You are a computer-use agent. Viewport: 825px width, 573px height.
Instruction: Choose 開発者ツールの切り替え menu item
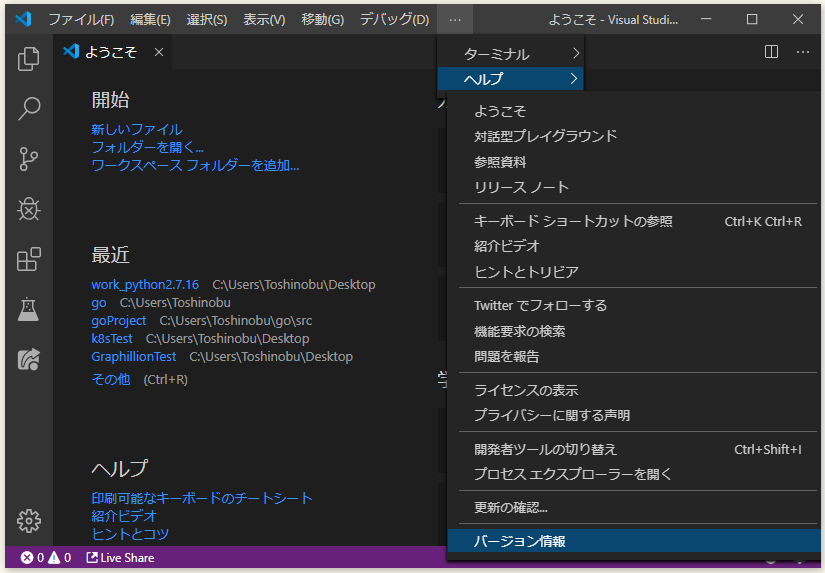[634, 449]
